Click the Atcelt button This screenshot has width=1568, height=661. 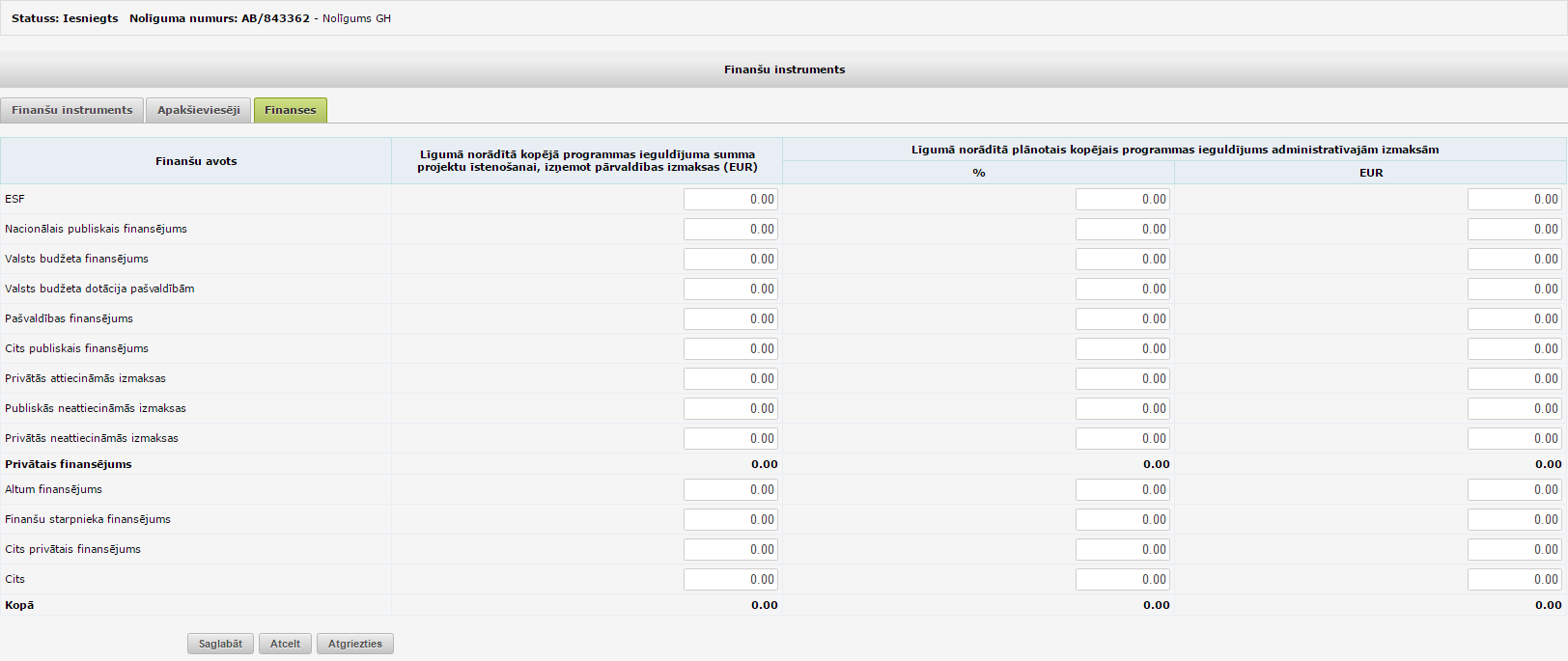tap(285, 644)
